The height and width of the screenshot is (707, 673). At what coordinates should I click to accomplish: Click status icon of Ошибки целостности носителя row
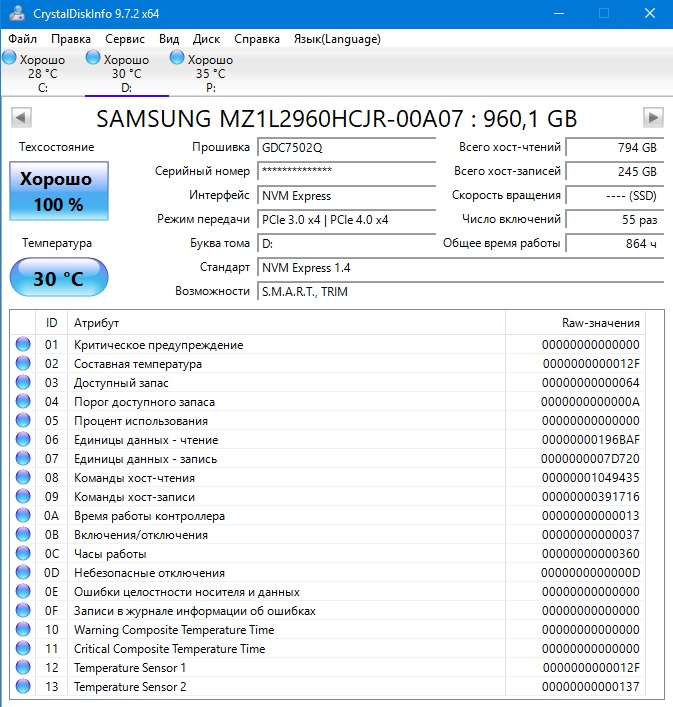pos(23,591)
